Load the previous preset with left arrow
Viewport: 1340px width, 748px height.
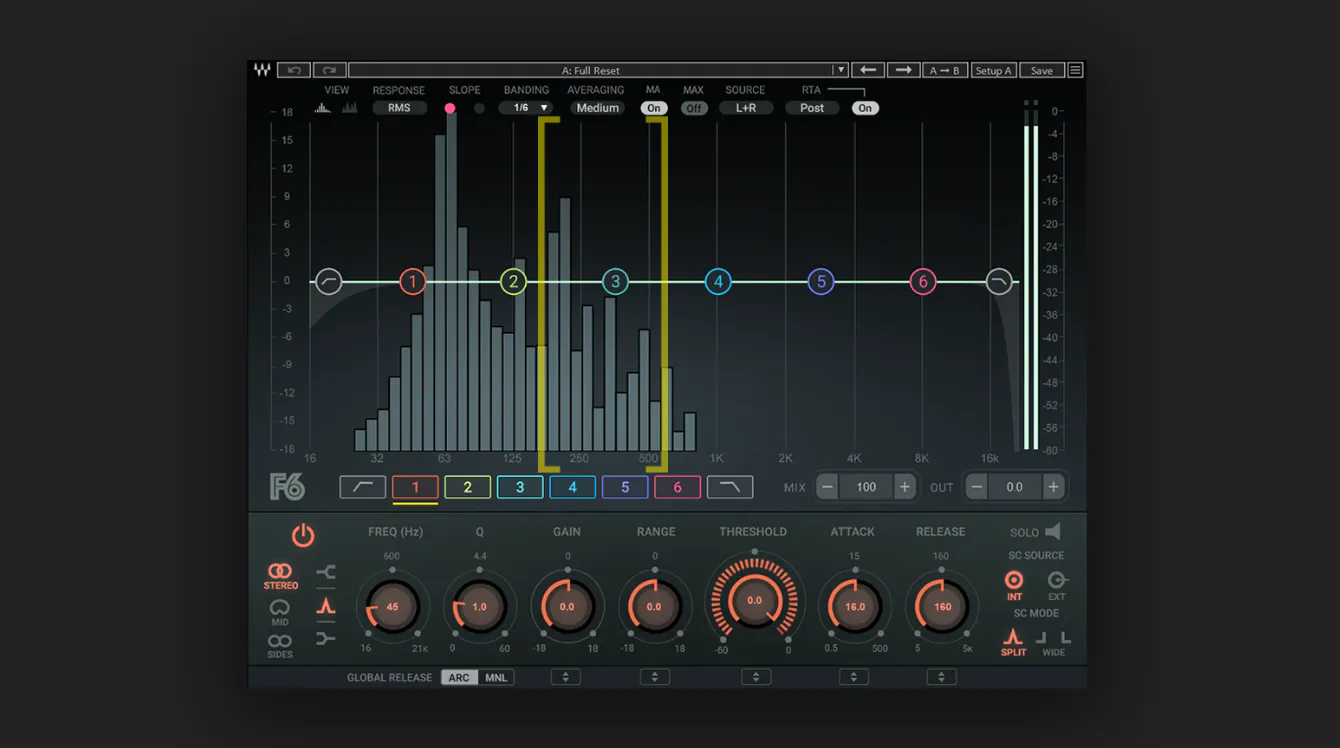tap(868, 70)
